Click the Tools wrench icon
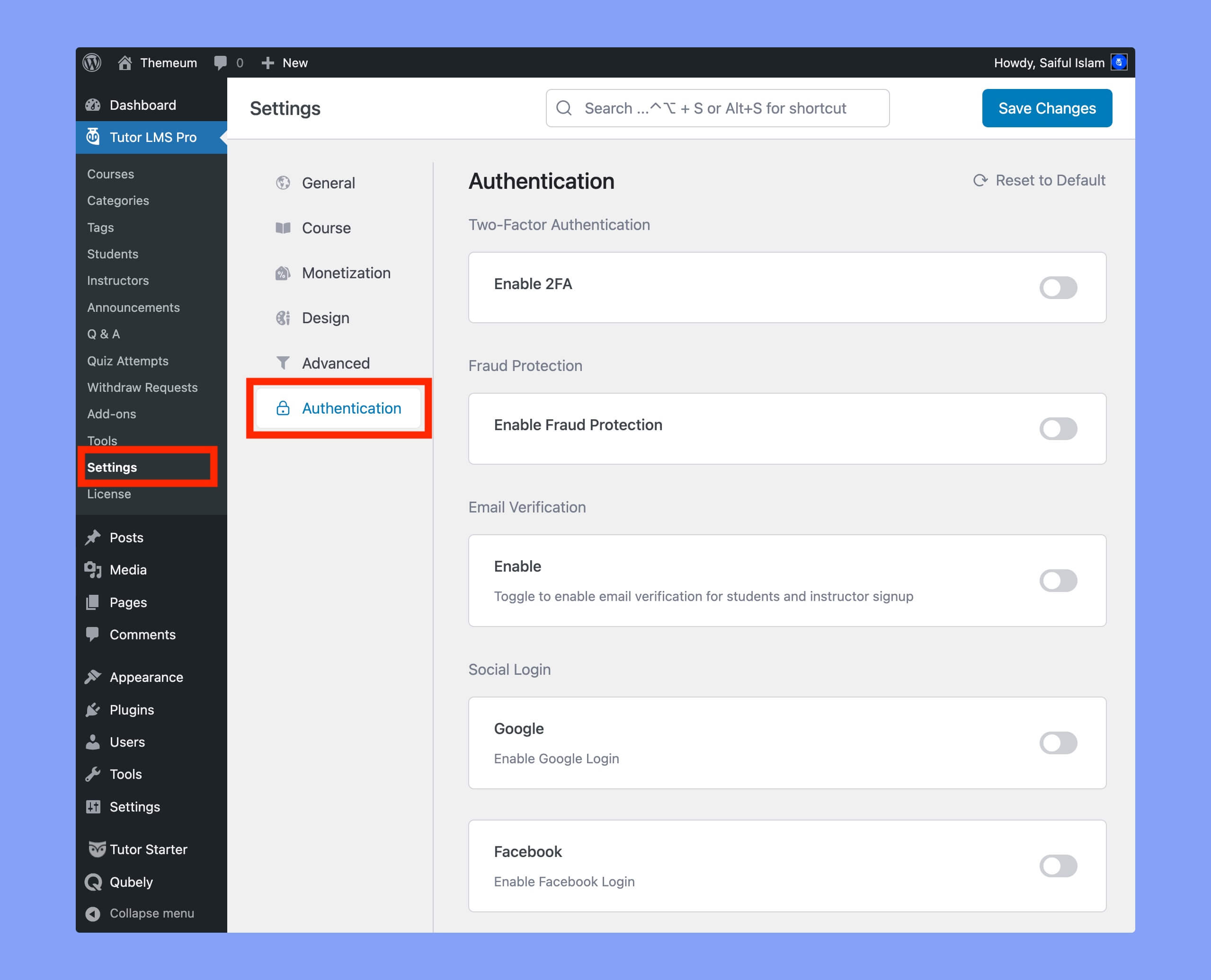The height and width of the screenshot is (980, 1211). tap(93, 774)
